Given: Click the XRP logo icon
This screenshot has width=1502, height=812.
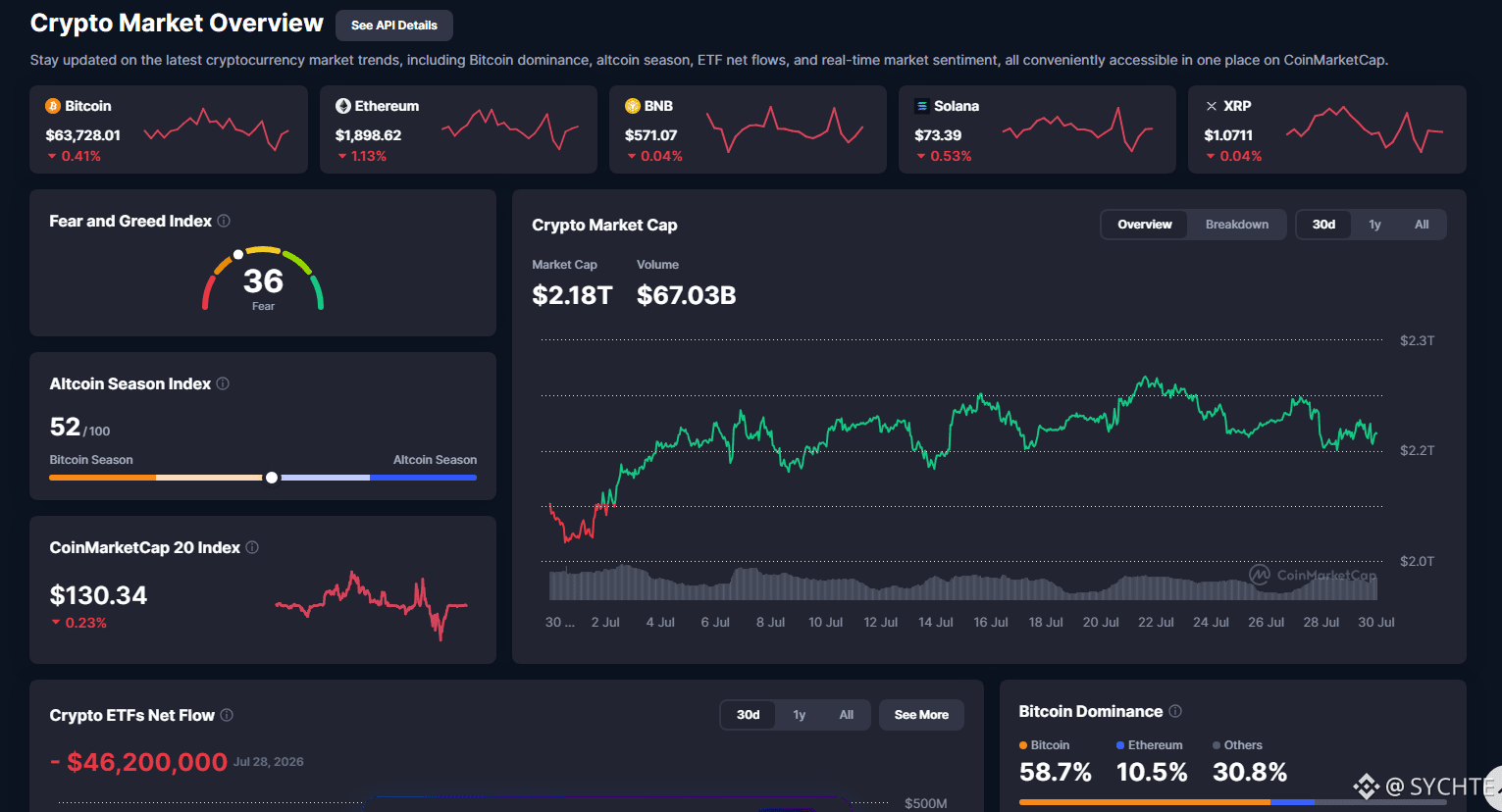Looking at the screenshot, I should click(1212, 106).
